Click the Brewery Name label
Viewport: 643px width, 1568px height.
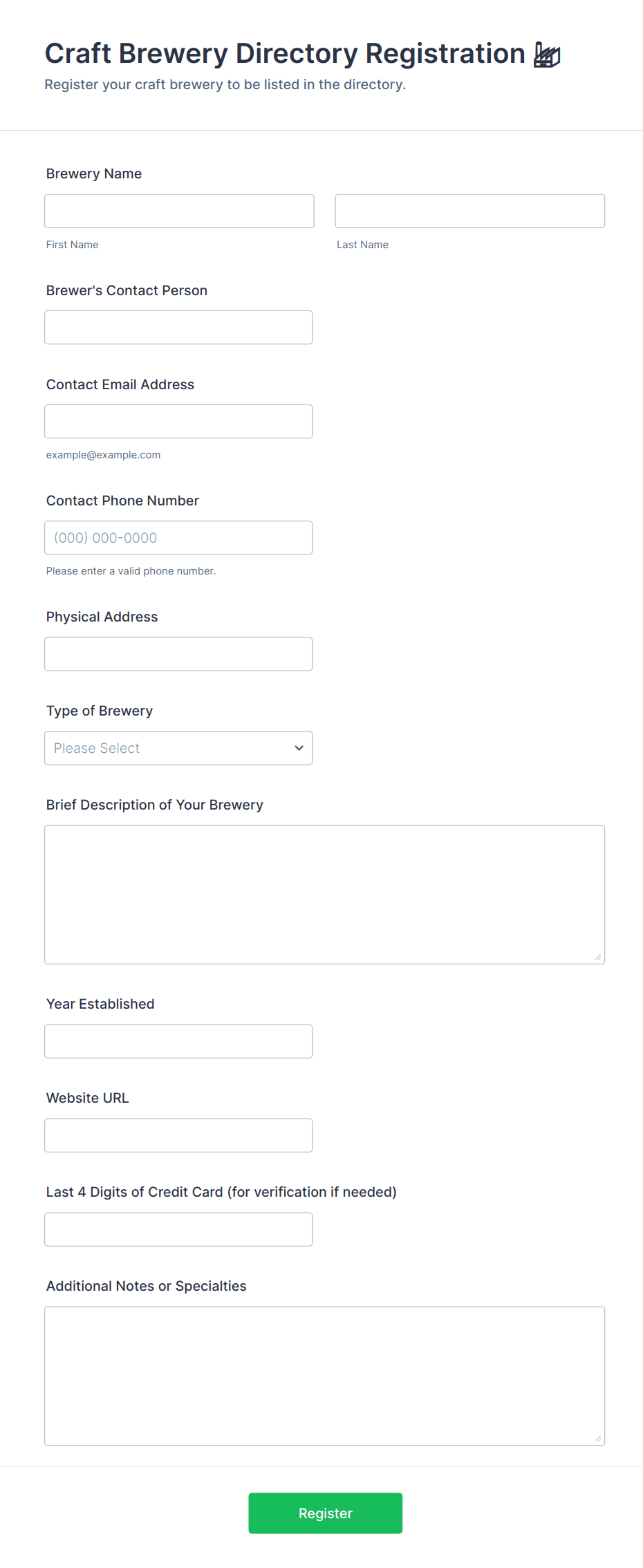pyautogui.click(x=94, y=174)
